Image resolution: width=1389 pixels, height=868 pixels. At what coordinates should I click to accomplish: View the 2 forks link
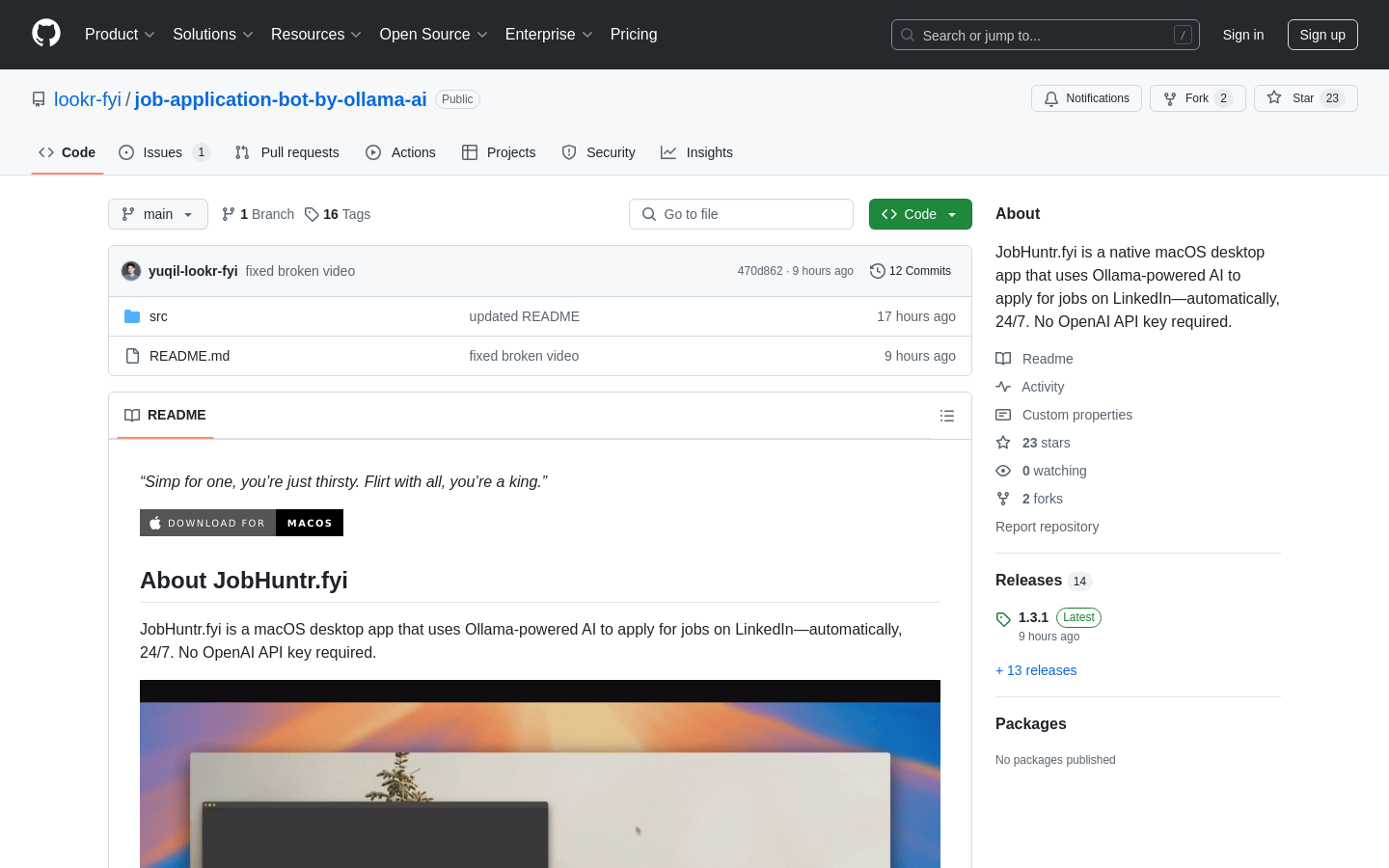[x=1029, y=499]
